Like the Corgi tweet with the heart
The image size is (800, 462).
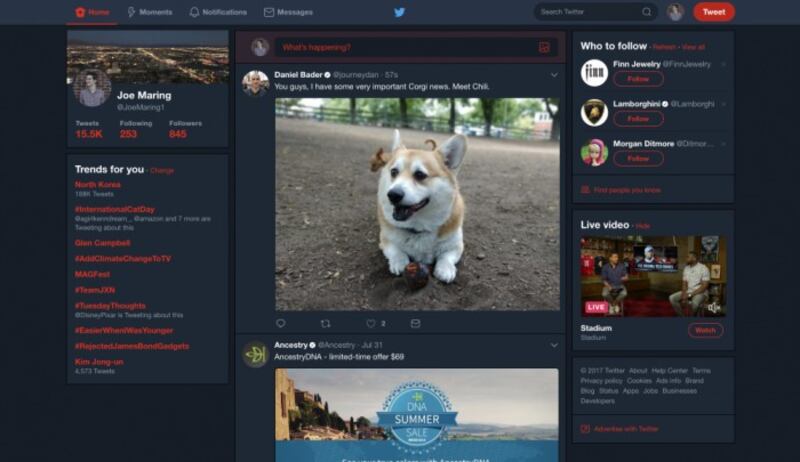pyautogui.click(x=370, y=323)
